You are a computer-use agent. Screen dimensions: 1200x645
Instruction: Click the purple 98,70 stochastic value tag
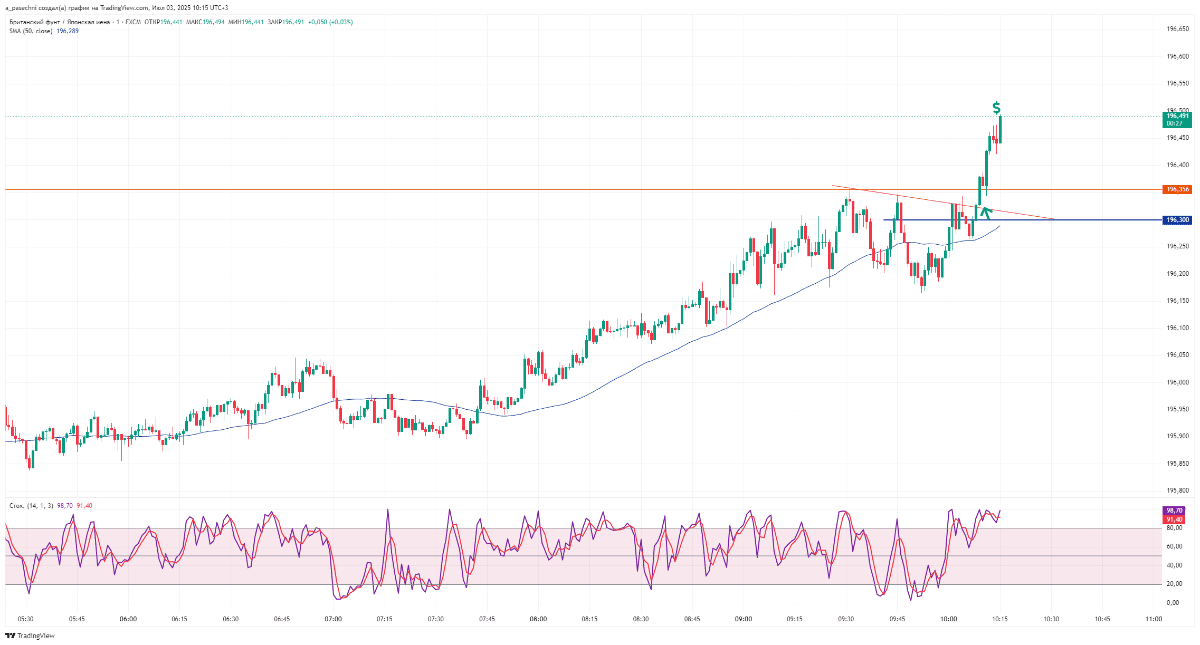1174,511
